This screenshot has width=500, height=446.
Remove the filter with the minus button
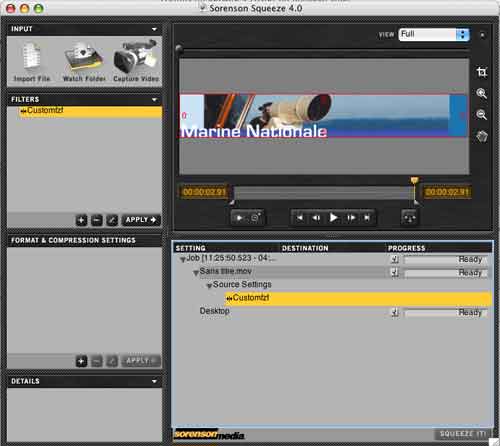(97, 220)
